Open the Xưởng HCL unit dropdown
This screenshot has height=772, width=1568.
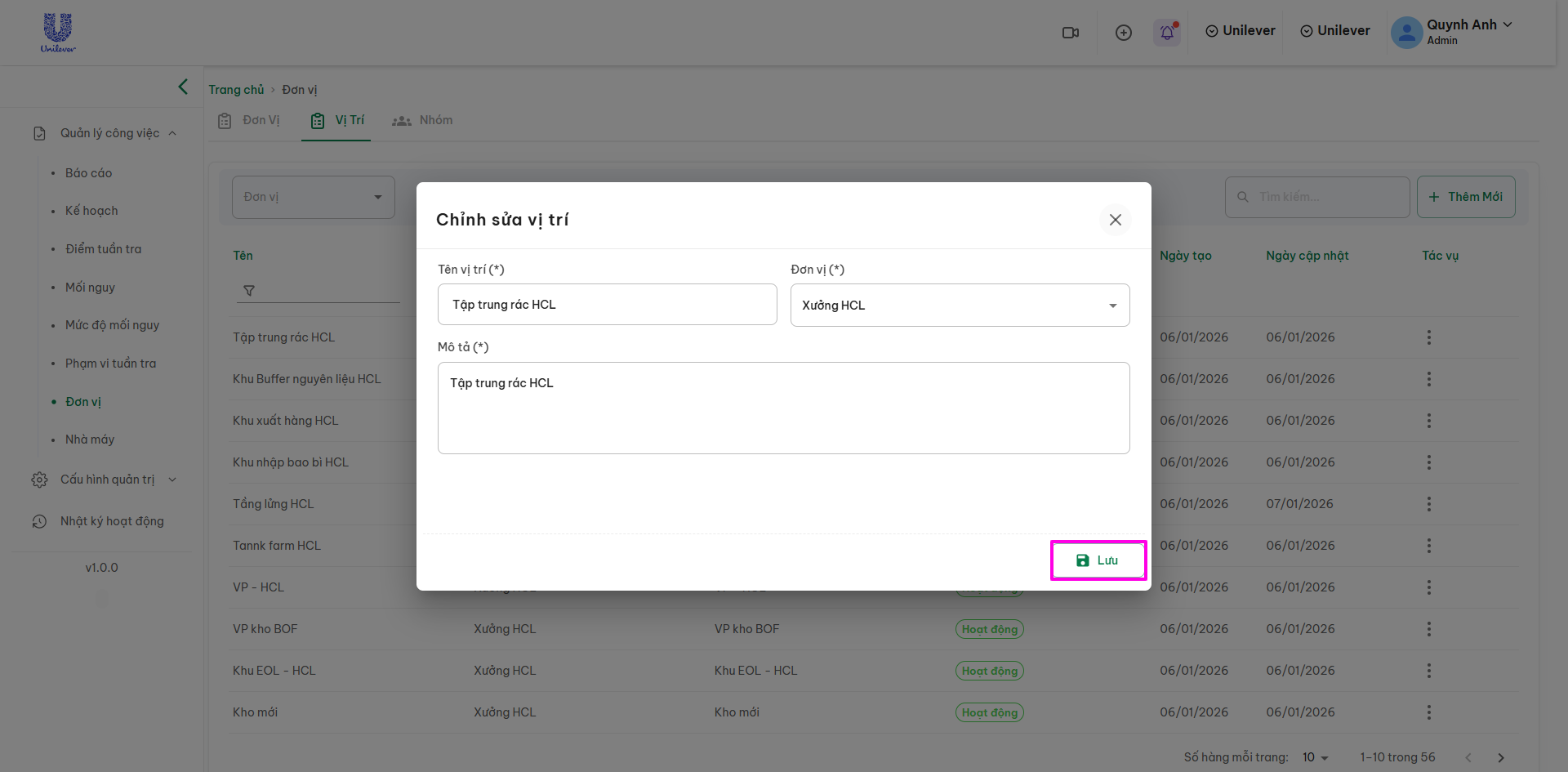[960, 306]
